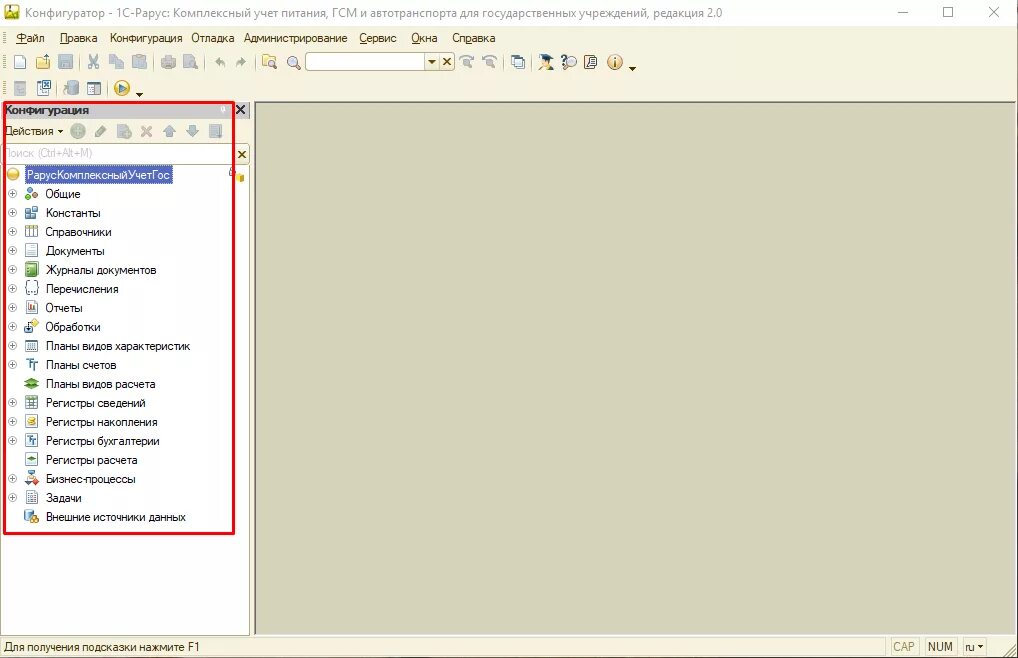Click the Open file folder icon

tap(43, 62)
